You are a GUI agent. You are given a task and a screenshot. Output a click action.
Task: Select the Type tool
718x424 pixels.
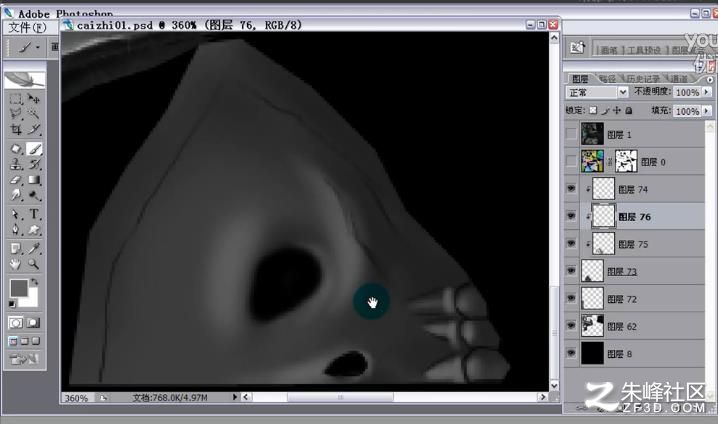tap(34, 214)
